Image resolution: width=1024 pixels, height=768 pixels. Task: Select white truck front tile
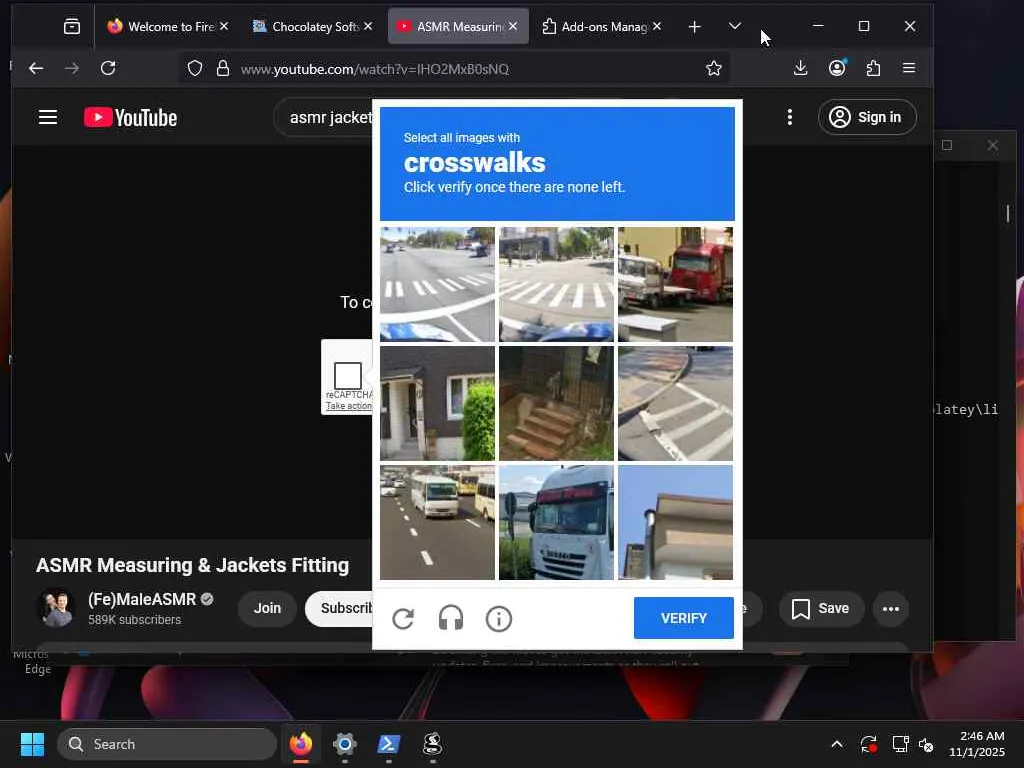pos(556,522)
